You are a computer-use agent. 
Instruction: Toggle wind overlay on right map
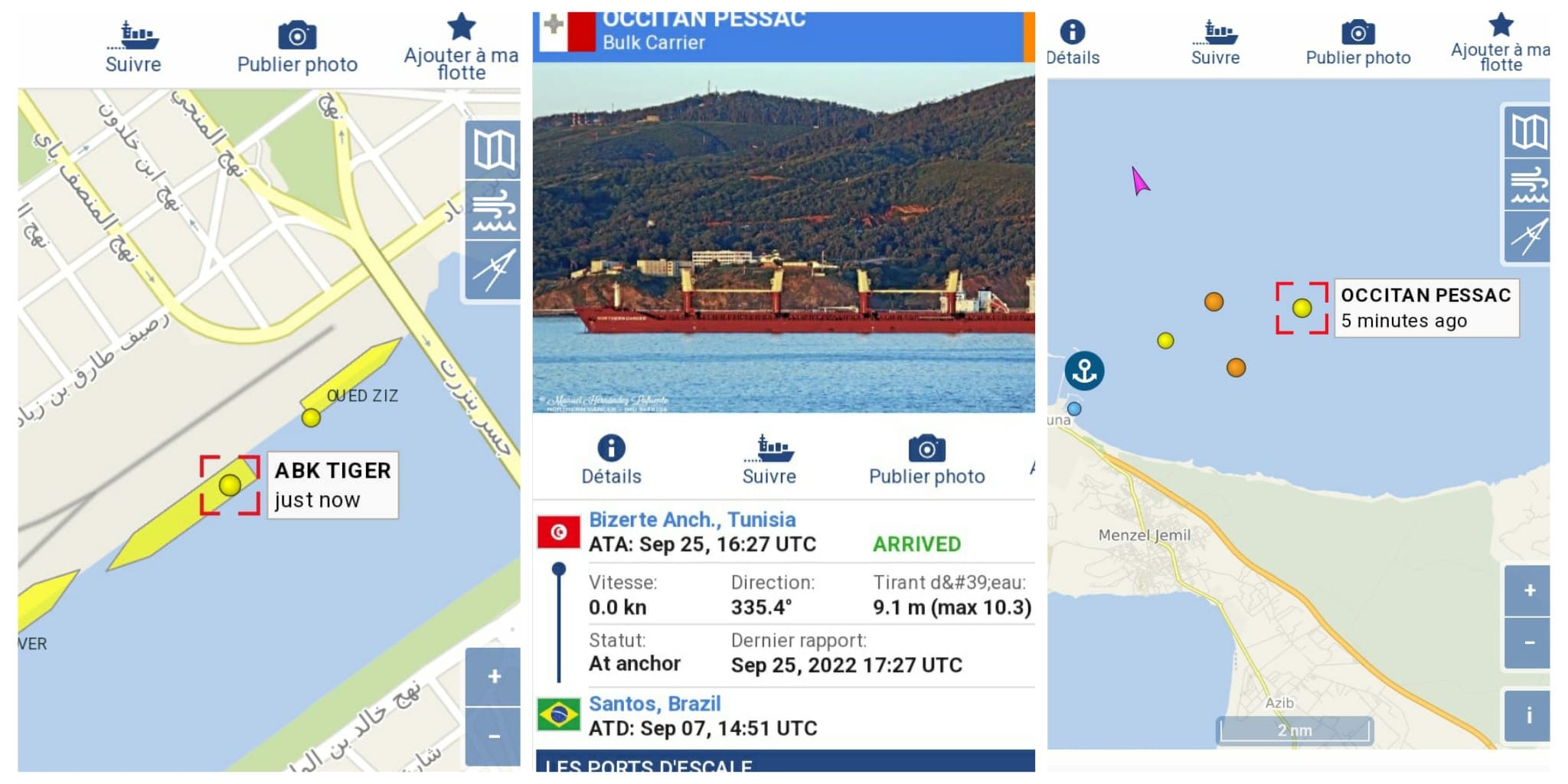tap(1527, 185)
